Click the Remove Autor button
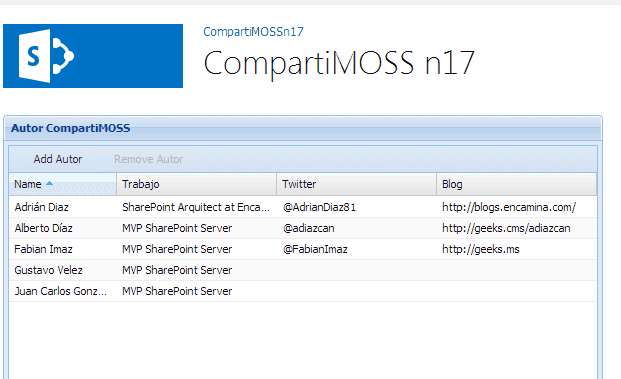The height and width of the screenshot is (379, 621). click(x=148, y=159)
